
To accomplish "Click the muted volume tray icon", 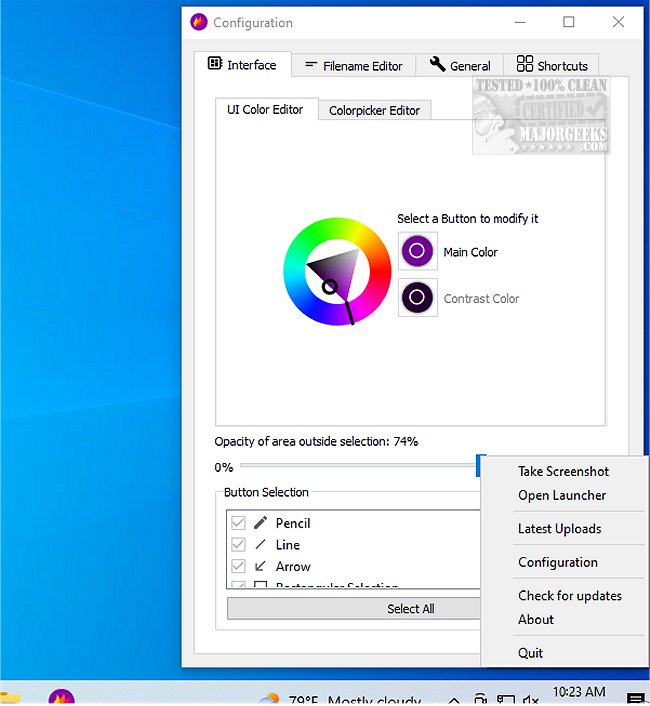I will [x=531, y=699].
